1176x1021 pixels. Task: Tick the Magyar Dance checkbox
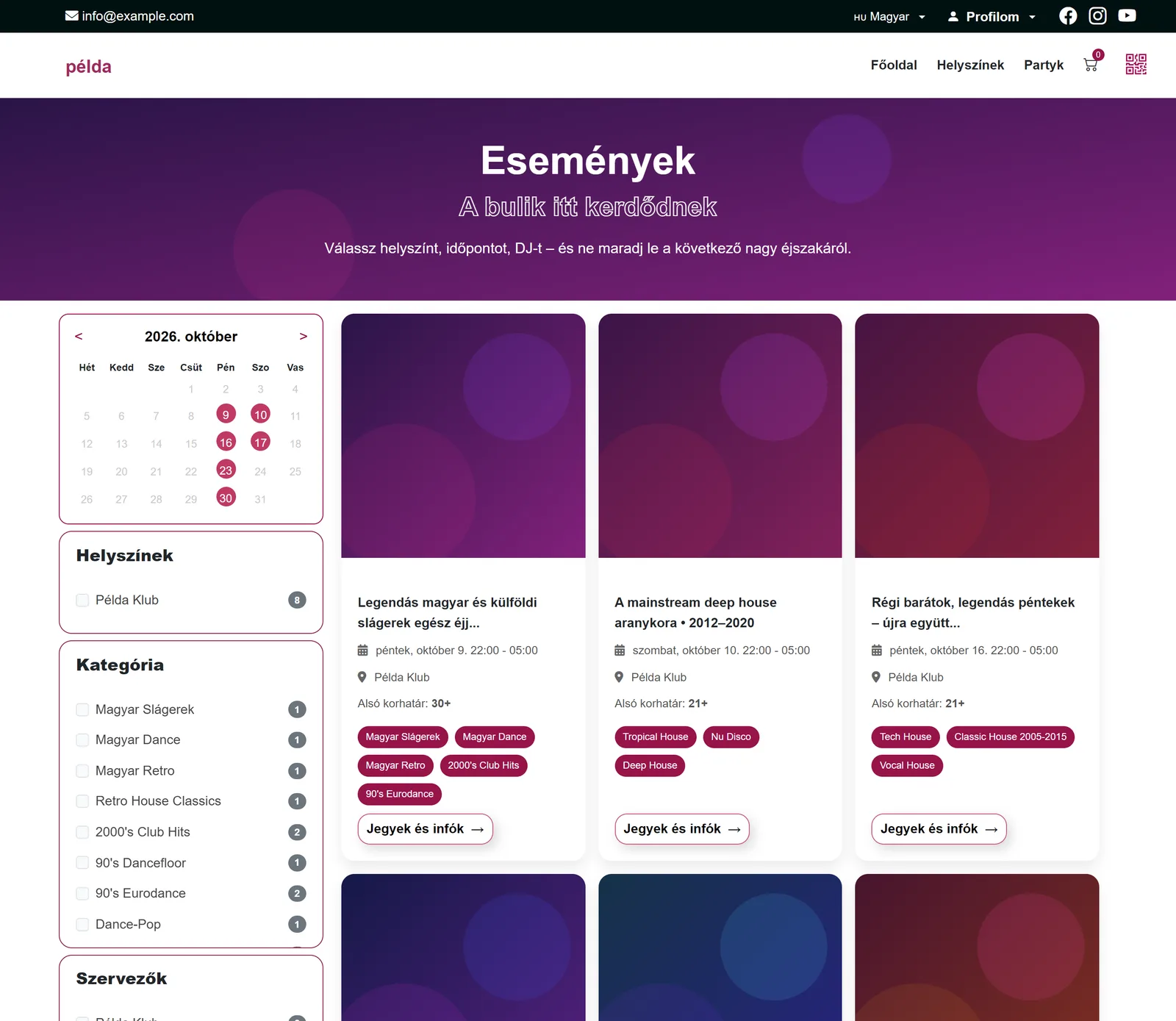tap(82, 740)
